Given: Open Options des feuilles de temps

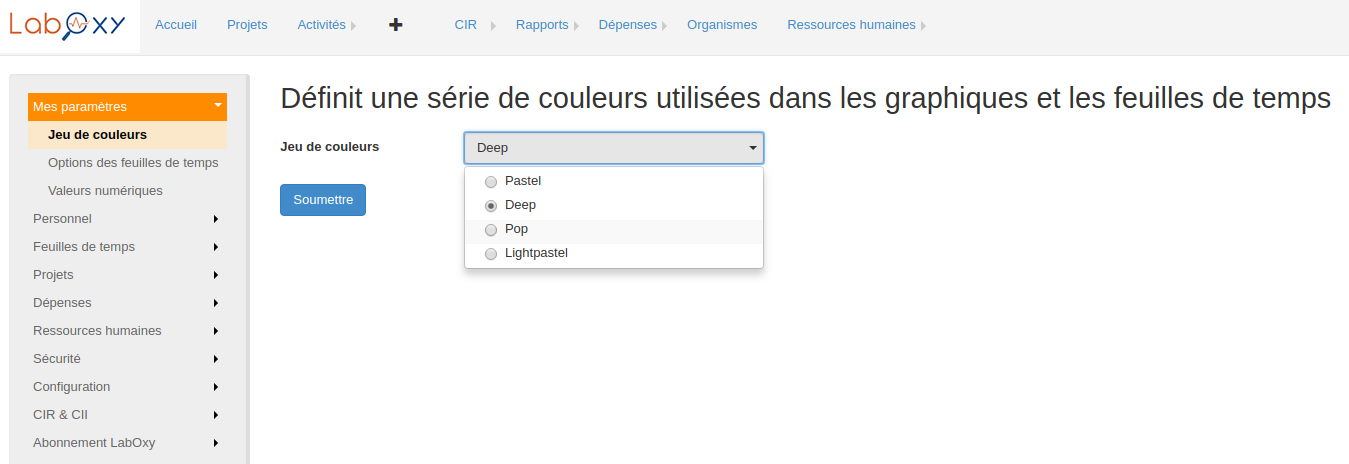Looking at the screenshot, I should (x=133, y=162).
